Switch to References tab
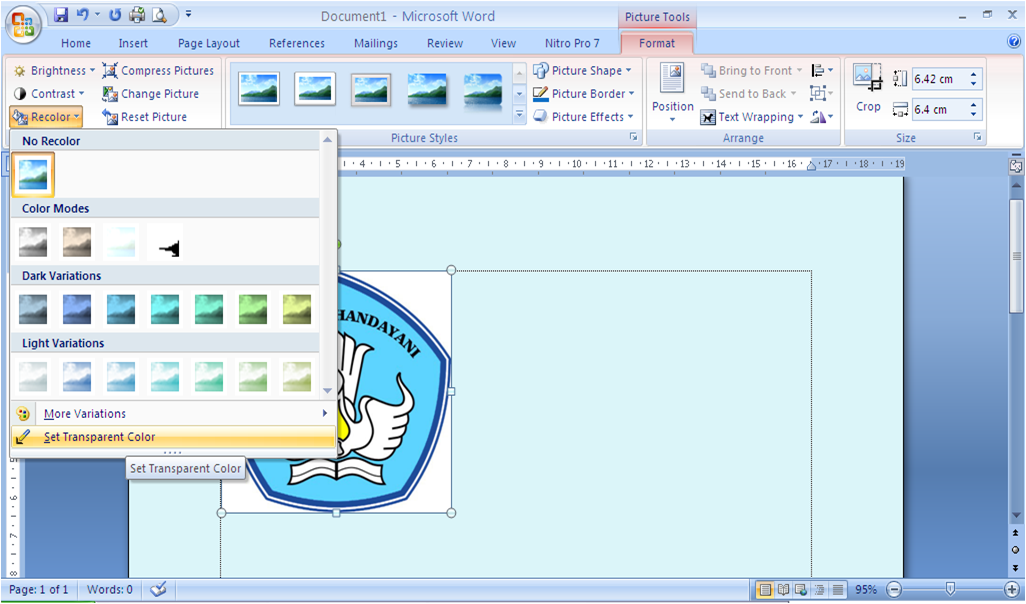 click(x=296, y=43)
